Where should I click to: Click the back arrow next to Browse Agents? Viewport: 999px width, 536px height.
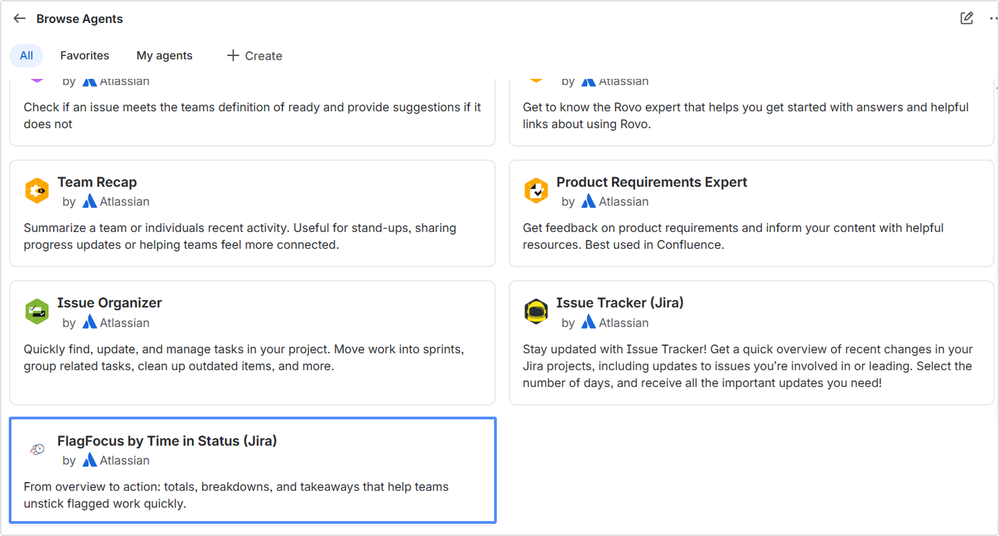point(19,18)
